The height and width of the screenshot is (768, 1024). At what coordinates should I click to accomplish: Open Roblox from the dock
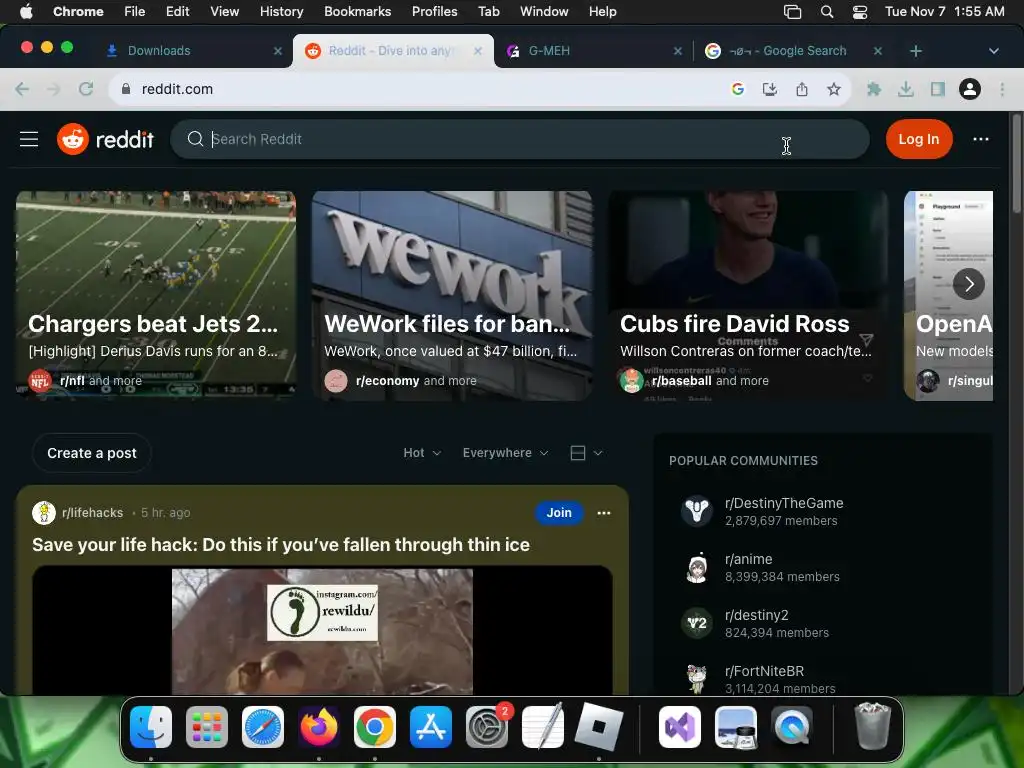pyautogui.click(x=598, y=727)
